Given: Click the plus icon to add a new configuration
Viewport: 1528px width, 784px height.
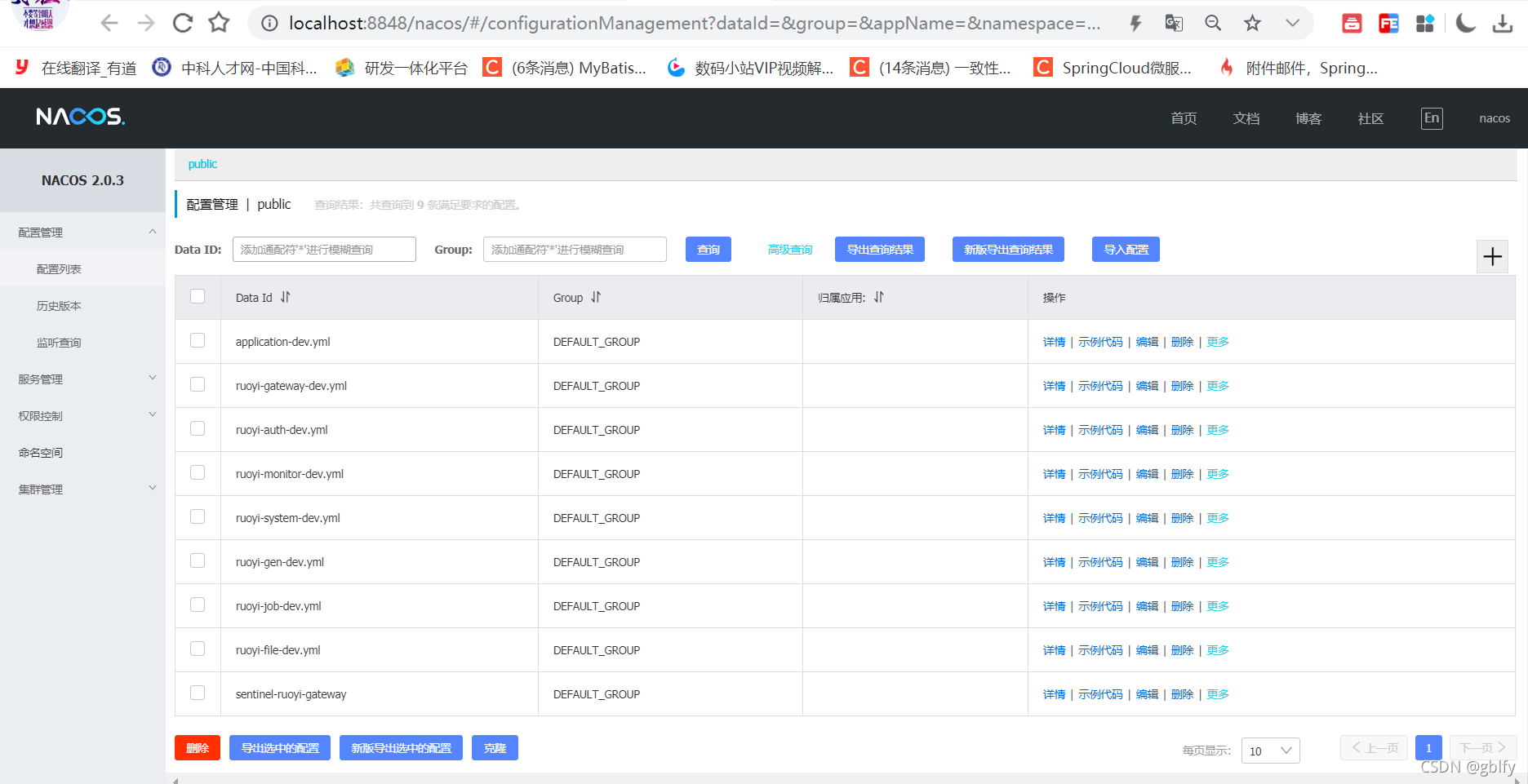Looking at the screenshot, I should [1492, 256].
